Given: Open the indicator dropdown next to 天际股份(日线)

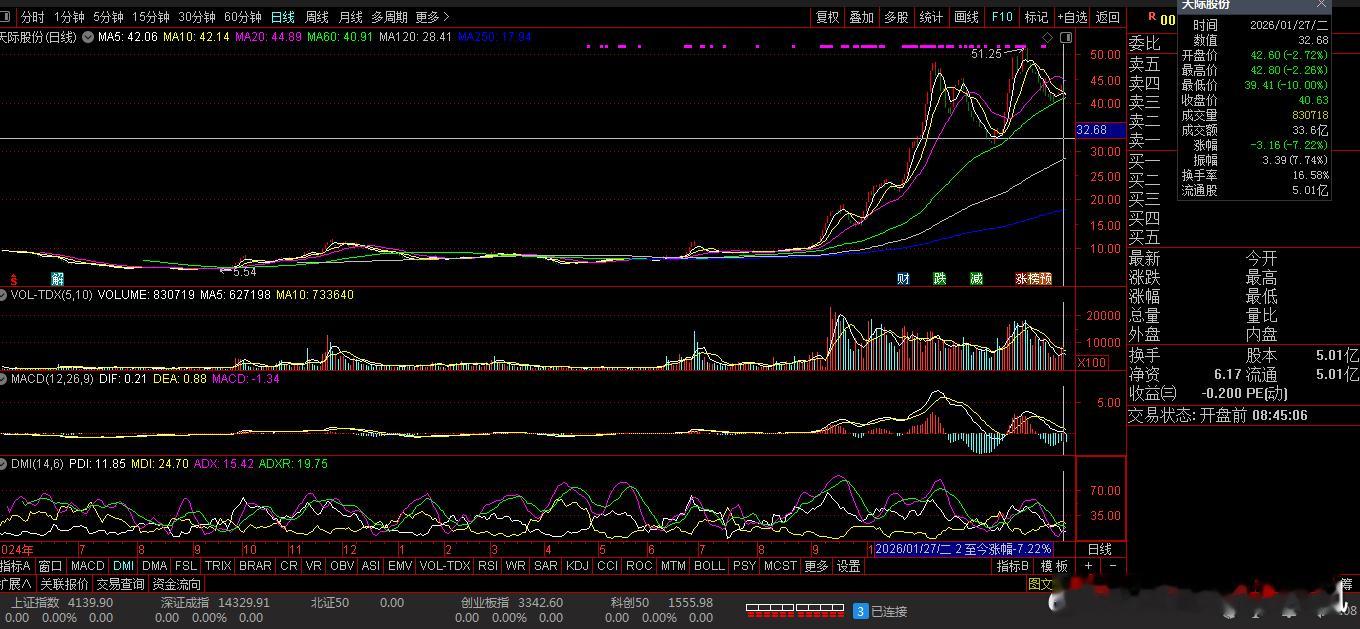Looking at the screenshot, I should [88, 37].
